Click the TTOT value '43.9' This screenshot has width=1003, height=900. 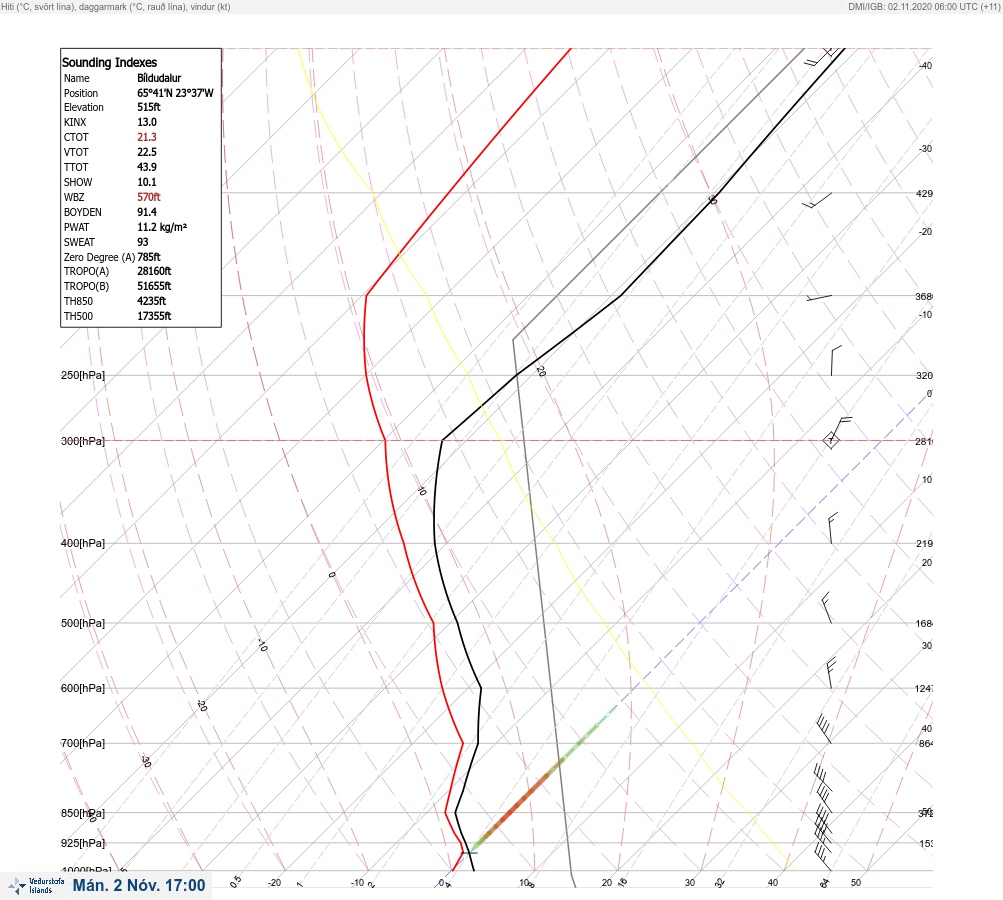(x=147, y=167)
